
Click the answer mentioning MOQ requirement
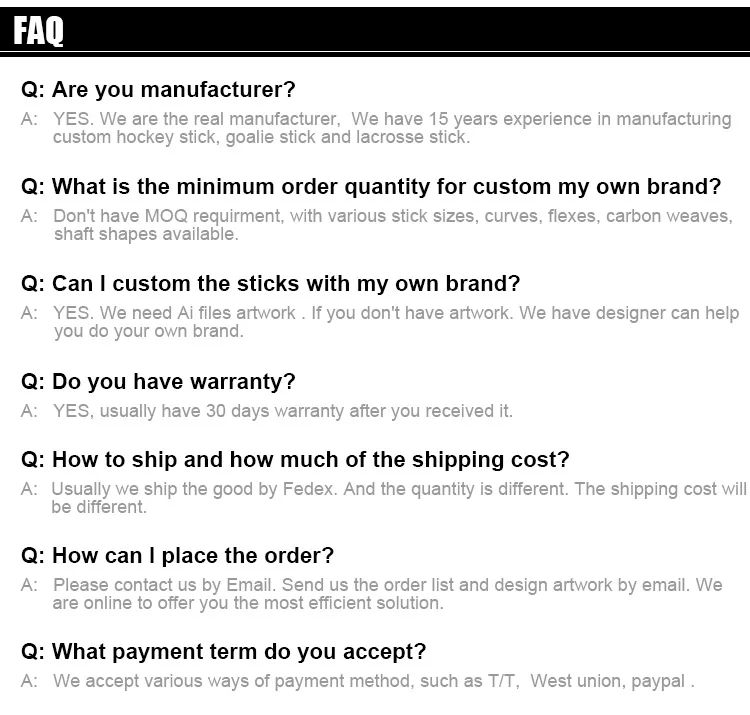coord(376,225)
